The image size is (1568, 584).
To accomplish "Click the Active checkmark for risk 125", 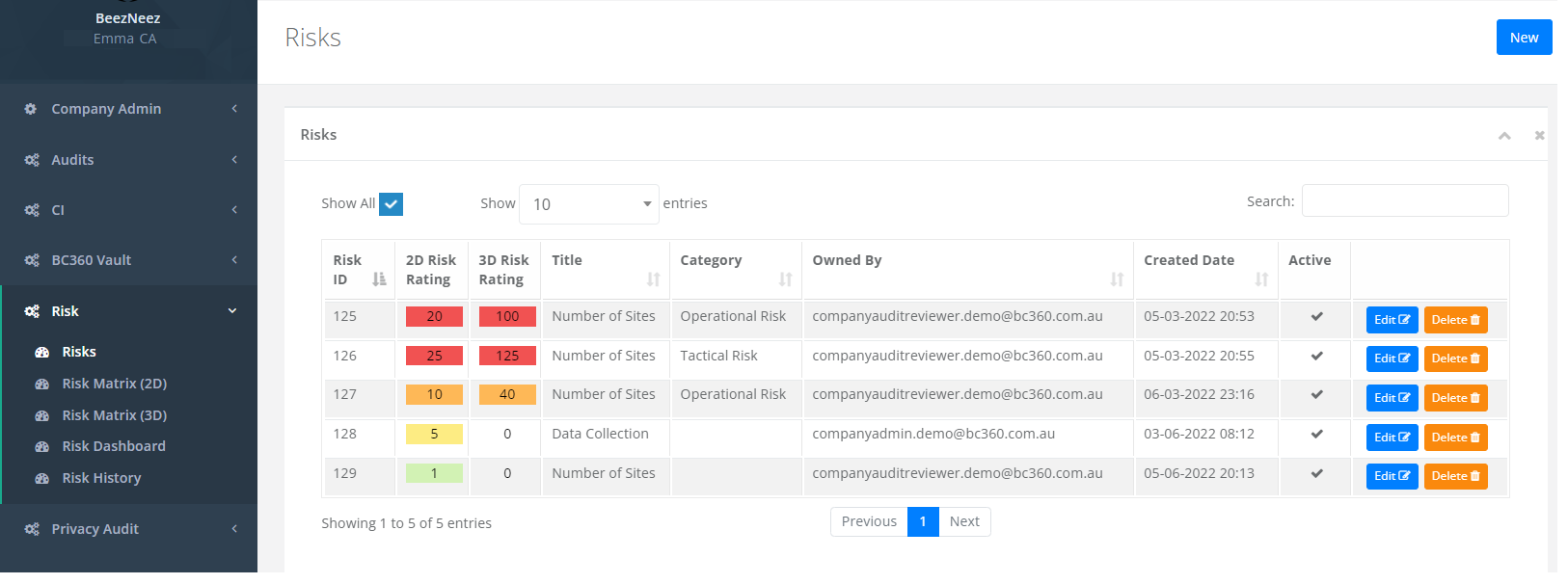I will click(1316, 317).
